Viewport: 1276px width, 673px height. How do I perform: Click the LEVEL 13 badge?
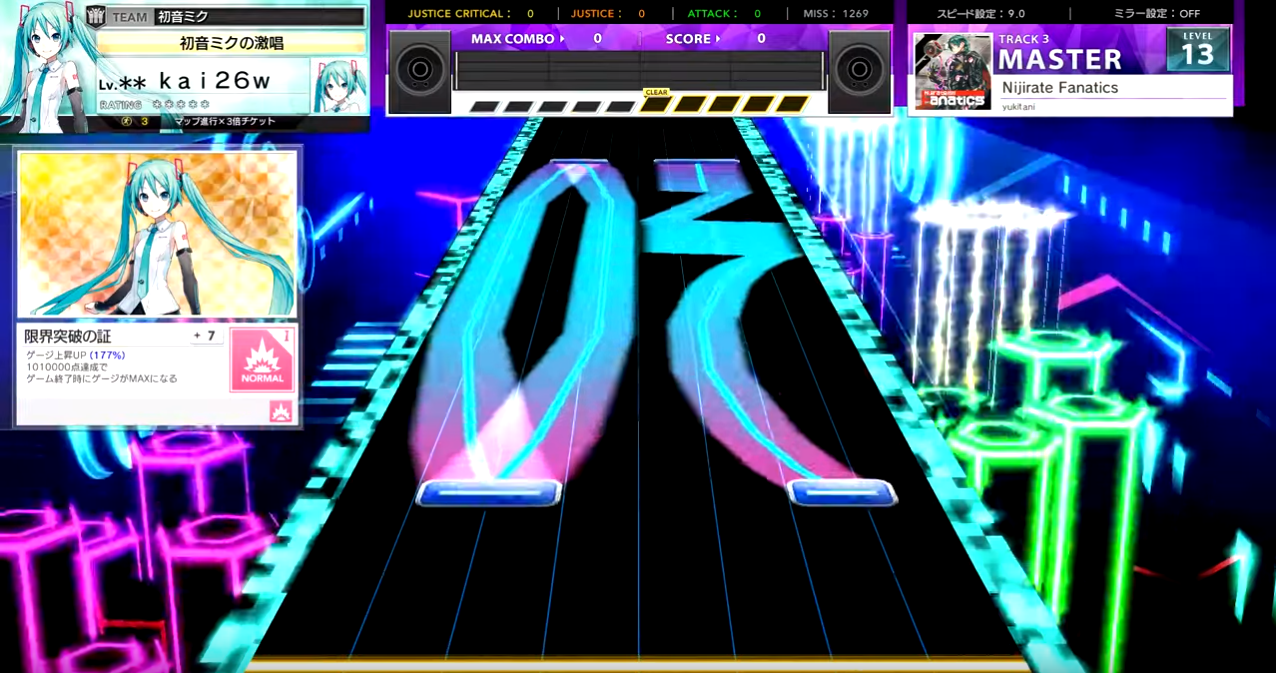click(x=1198, y=49)
